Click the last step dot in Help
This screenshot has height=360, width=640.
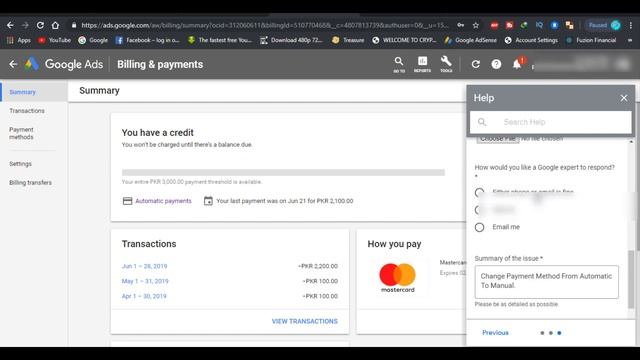tap(559, 333)
